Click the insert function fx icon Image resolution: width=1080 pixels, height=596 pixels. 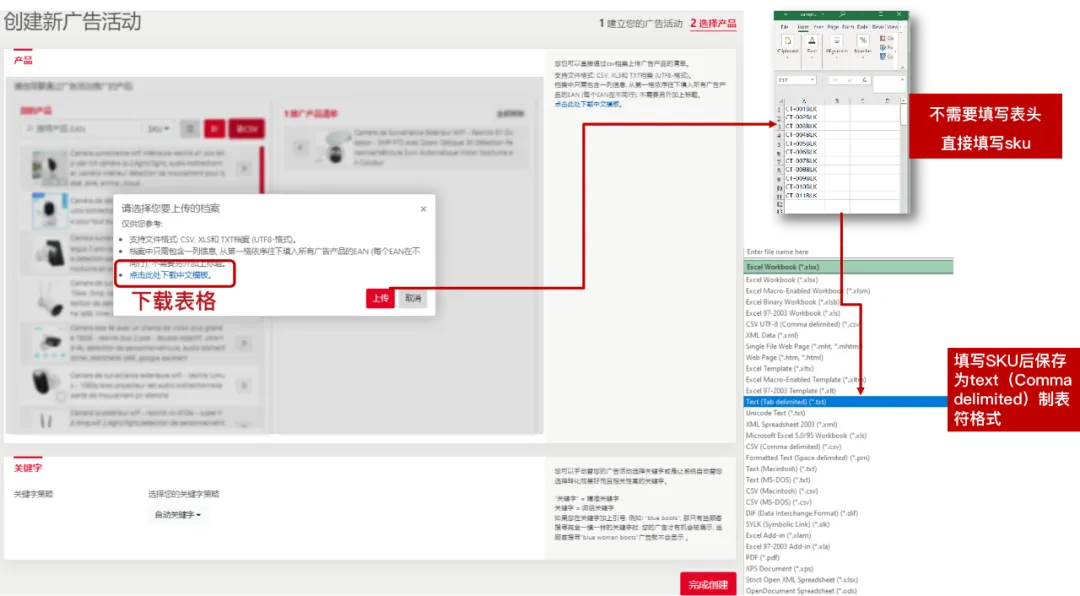(864, 80)
